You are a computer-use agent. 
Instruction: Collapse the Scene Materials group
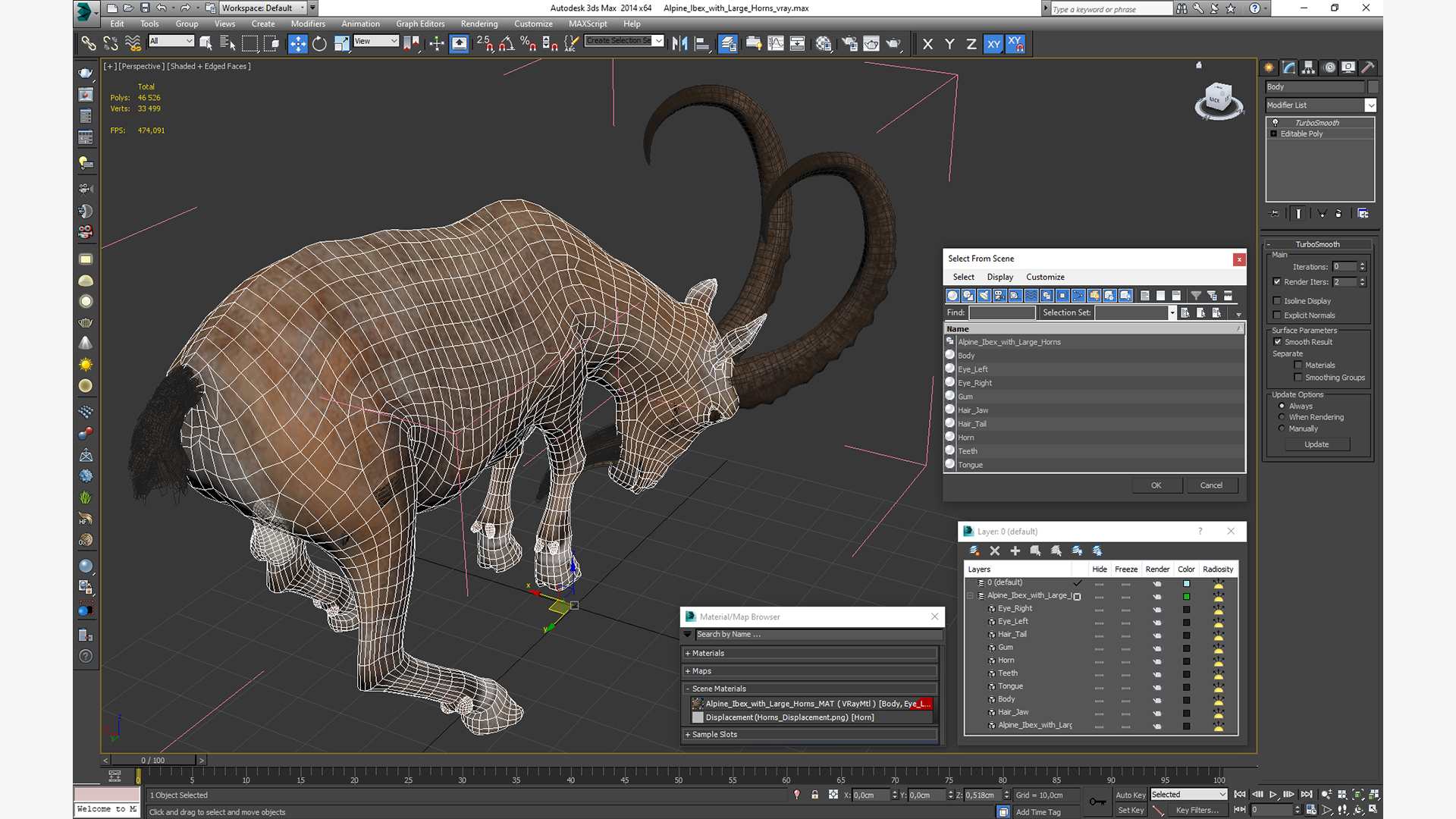click(x=810, y=689)
